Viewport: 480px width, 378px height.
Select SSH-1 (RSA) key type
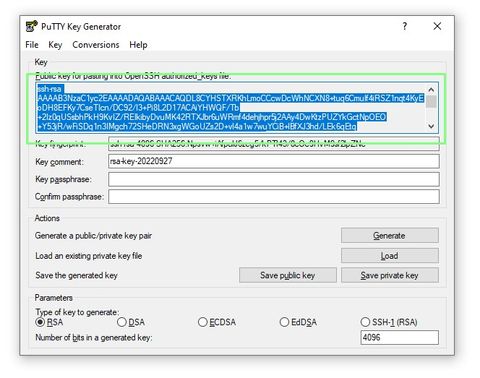(389, 322)
